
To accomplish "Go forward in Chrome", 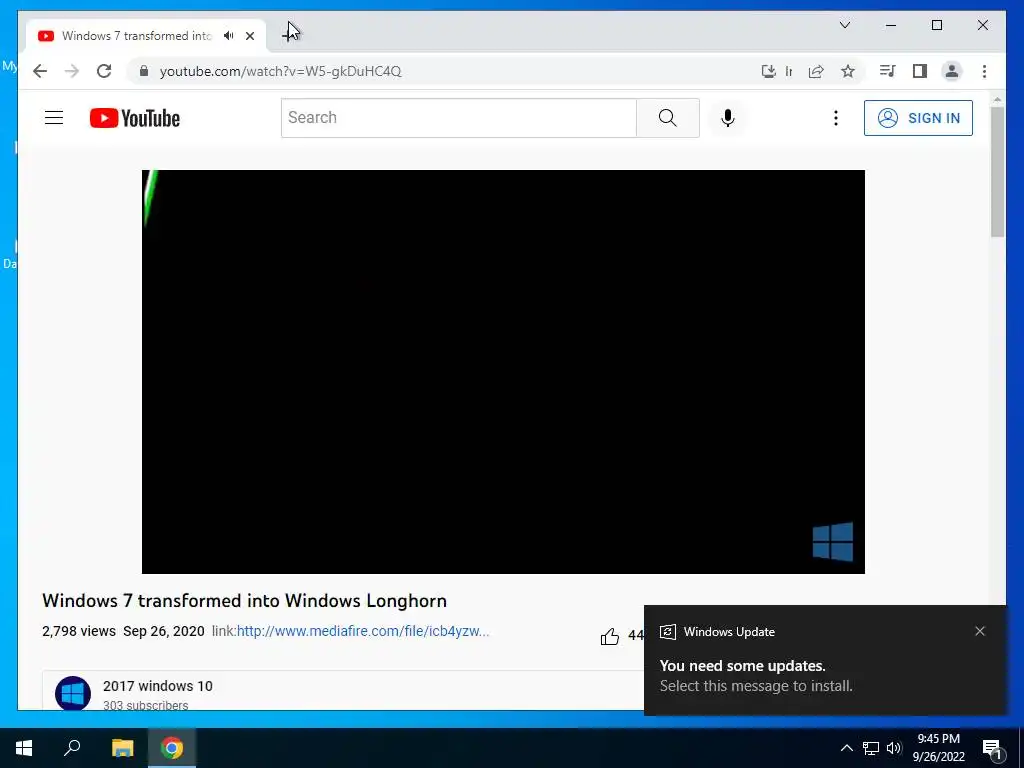I will (x=72, y=71).
